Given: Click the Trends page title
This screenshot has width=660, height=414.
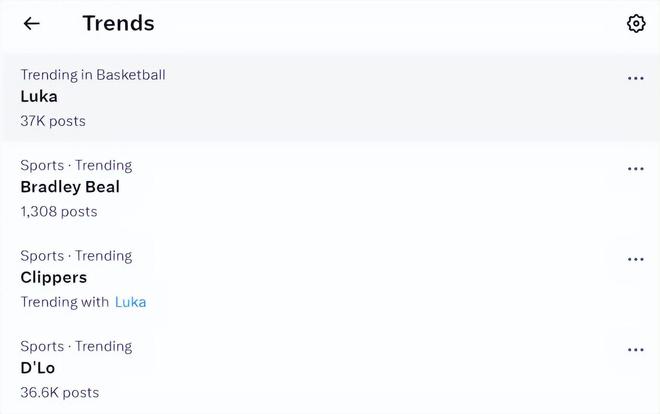Looking at the screenshot, I should point(118,23).
